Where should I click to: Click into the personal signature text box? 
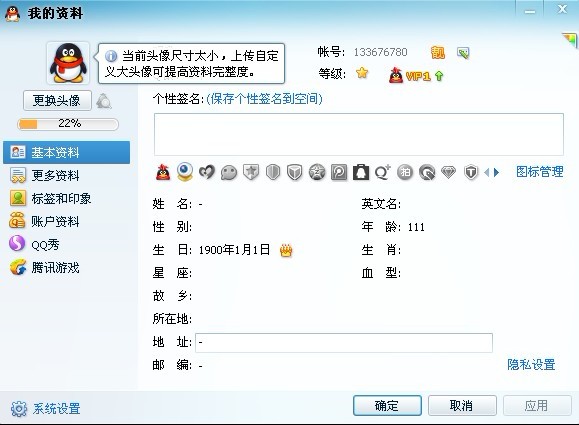[359, 134]
